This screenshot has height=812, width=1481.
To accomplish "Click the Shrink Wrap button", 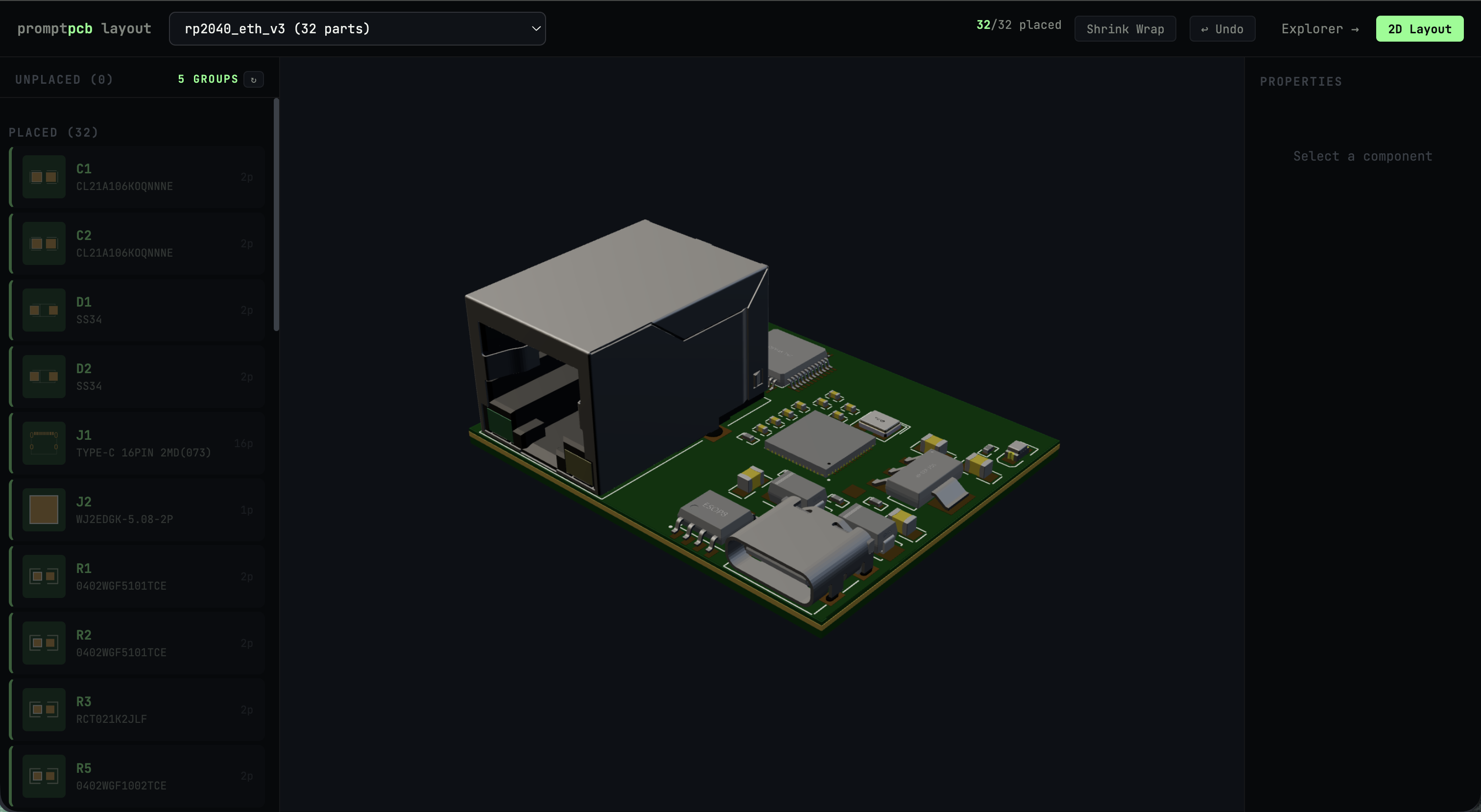I will (x=1125, y=29).
